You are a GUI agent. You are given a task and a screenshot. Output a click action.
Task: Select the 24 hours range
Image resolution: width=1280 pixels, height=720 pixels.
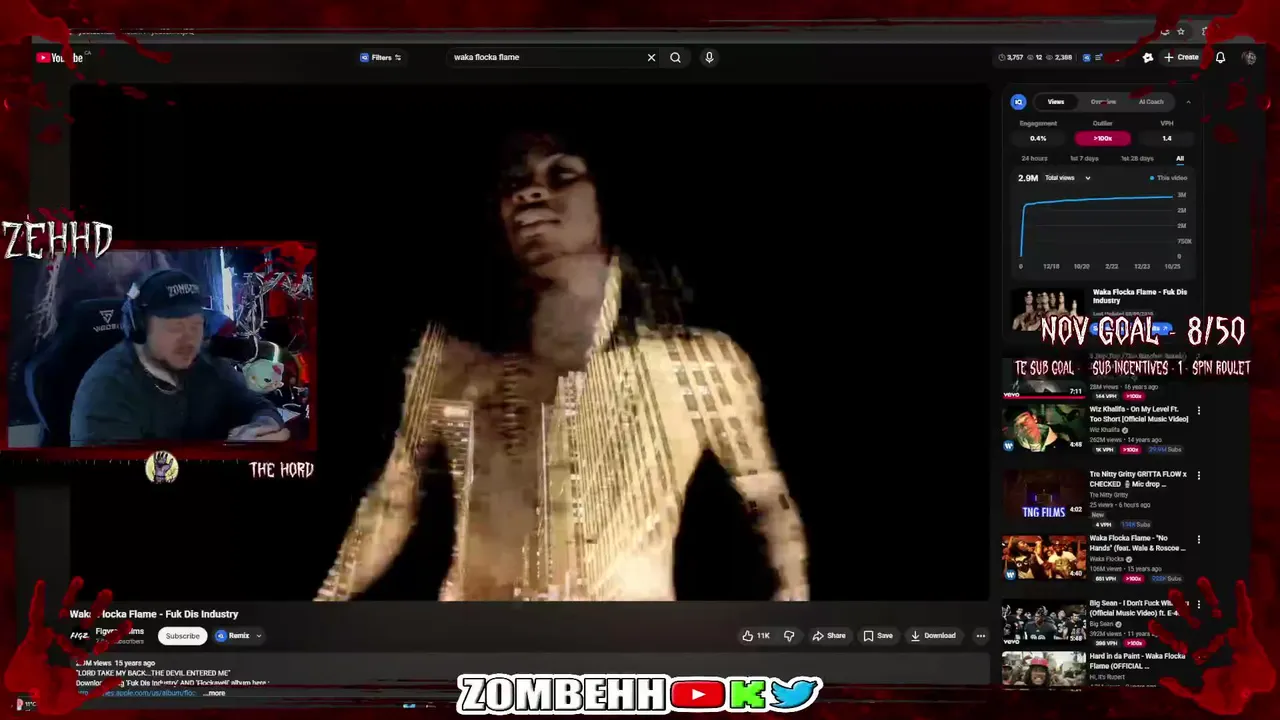pyautogui.click(x=1034, y=158)
